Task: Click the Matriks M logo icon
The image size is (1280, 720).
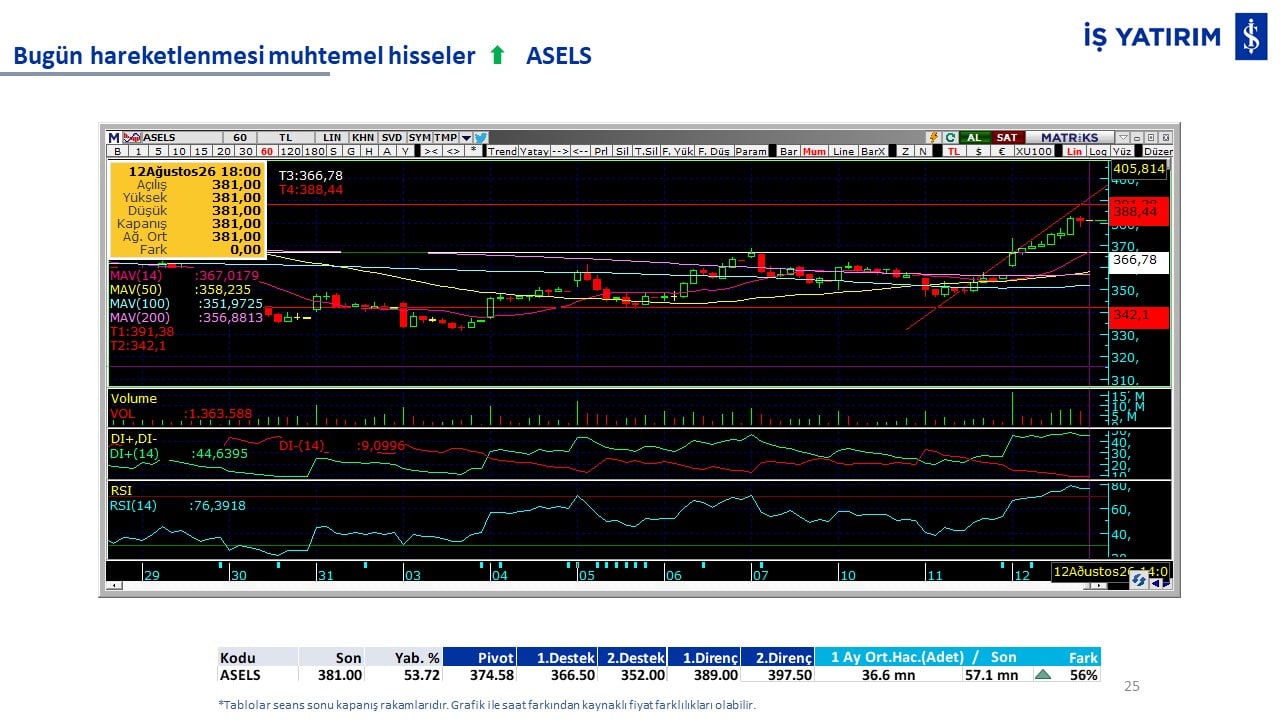Action: point(114,137)
